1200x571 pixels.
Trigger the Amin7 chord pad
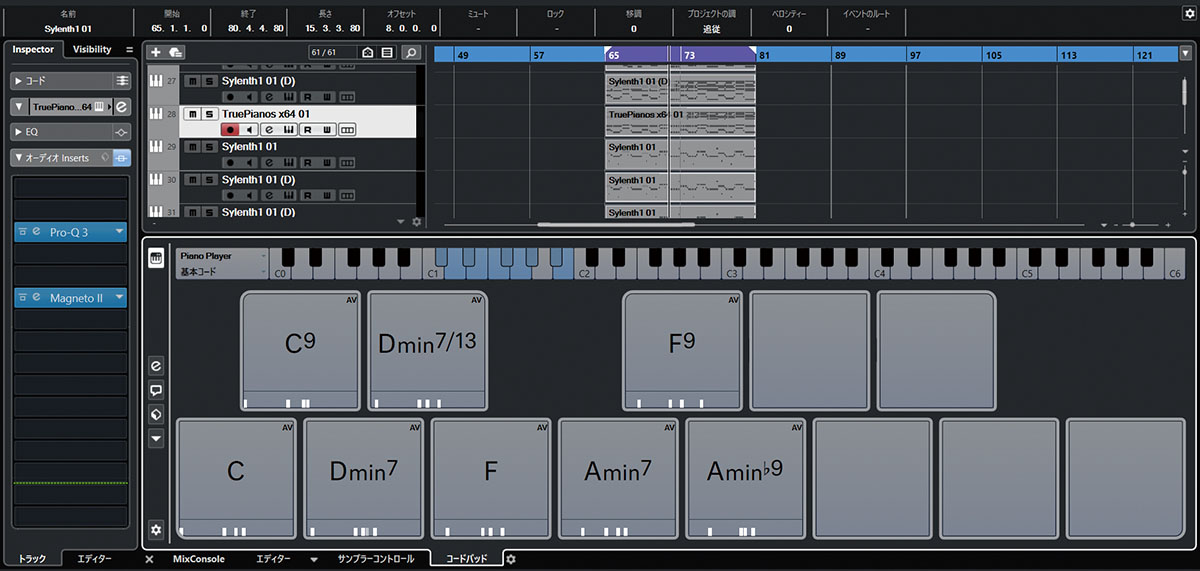point(618,478)
